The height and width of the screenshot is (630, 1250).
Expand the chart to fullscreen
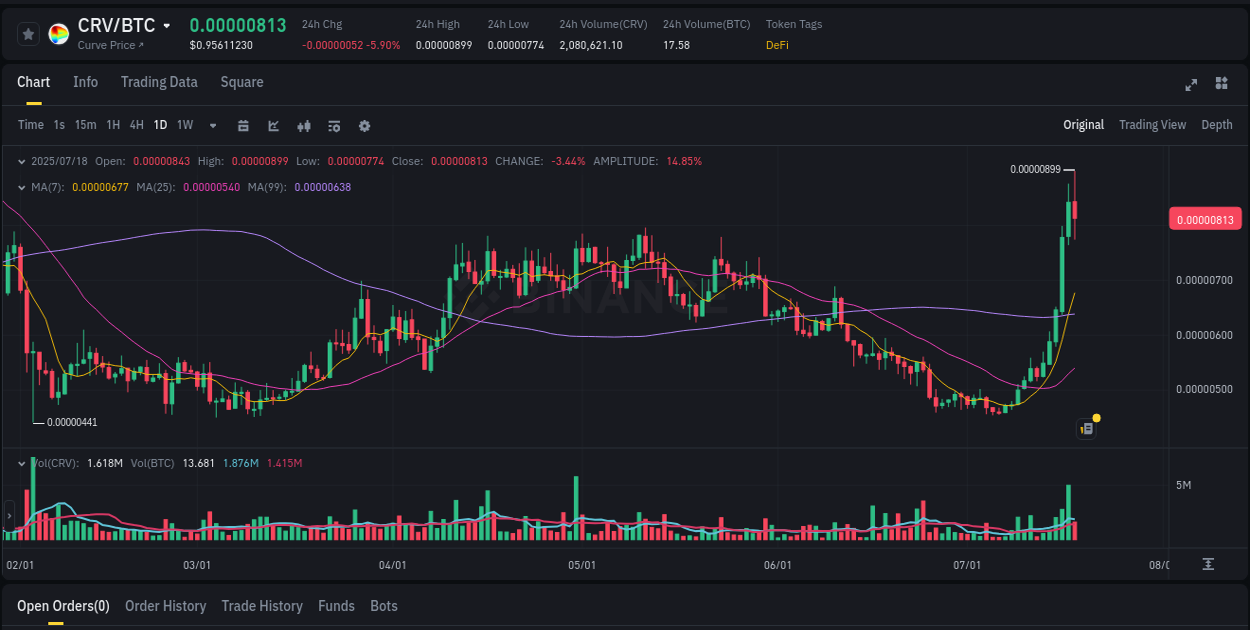click(1191, 85)
